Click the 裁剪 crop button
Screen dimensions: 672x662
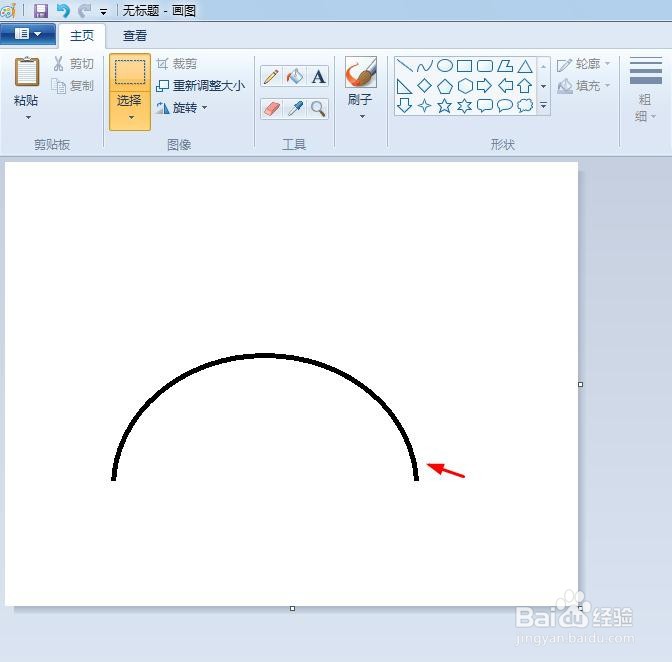[177, 64]
